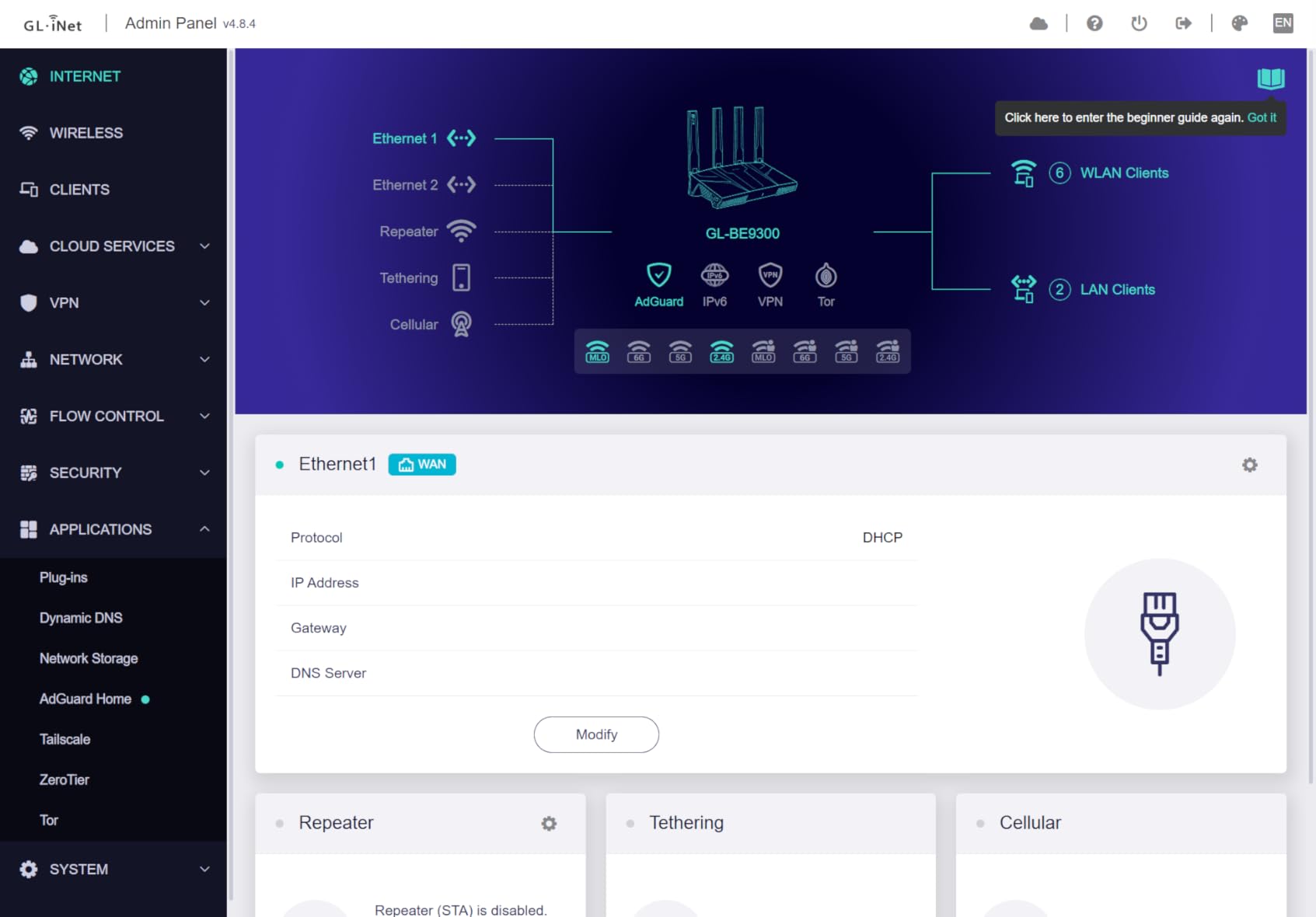
Task: Click the AdGuard shield icon in diagram
Action: click(x=658, y=276)
